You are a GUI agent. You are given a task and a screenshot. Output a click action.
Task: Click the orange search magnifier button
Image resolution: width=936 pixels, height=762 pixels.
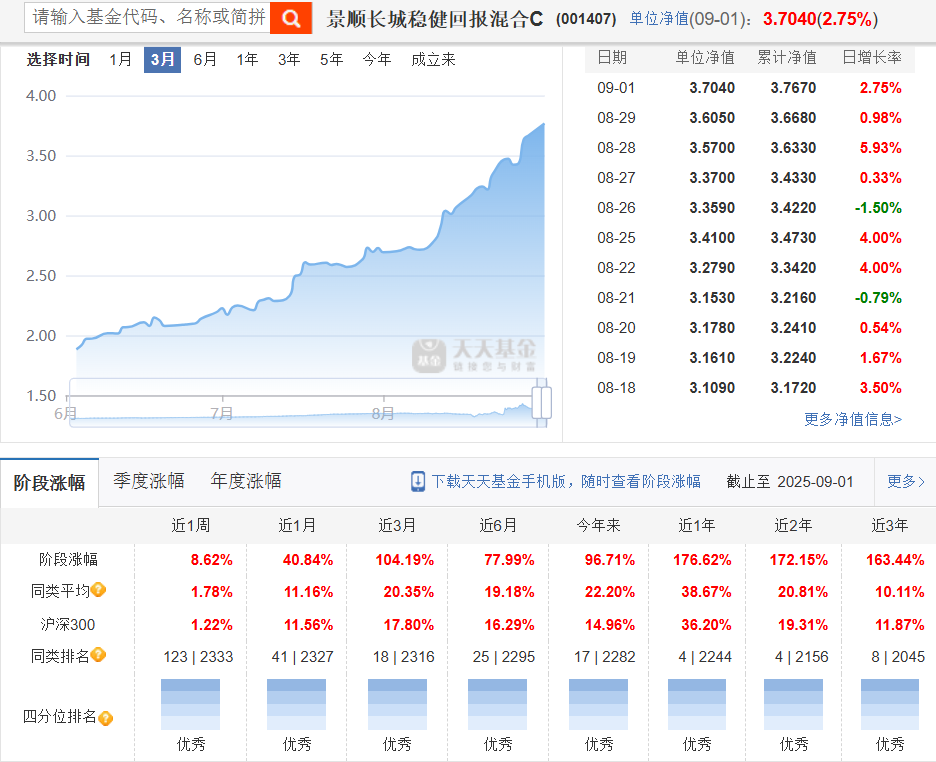pyautogui.click(x=291, y=18)
